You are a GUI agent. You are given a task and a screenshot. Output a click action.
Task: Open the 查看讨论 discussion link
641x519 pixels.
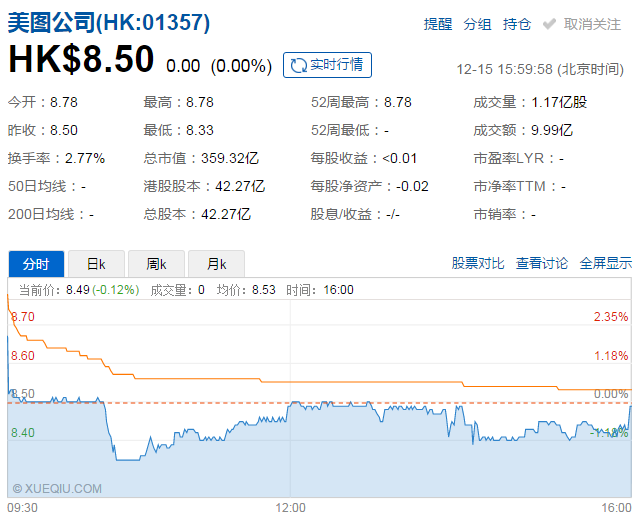tap(542, 263)
